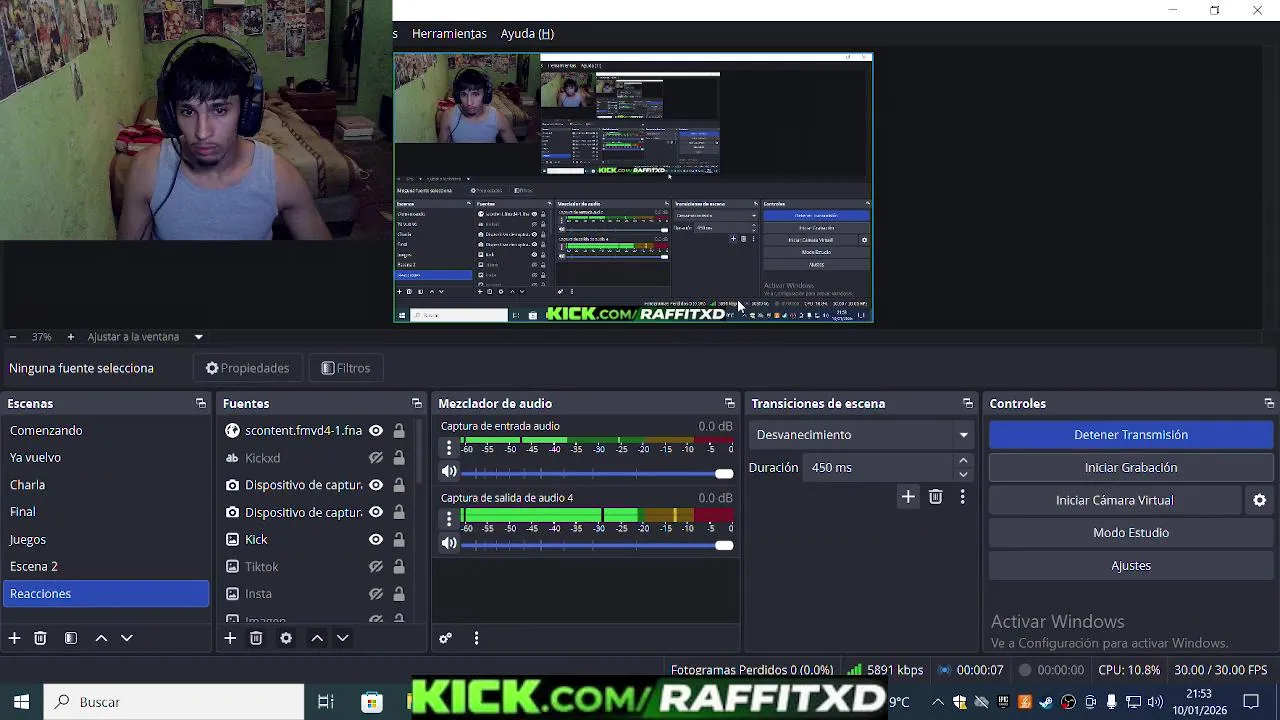Screen dimensions: 1280x720
Task: Click Iniciar Grabación button
Action: coord(1131,467)
